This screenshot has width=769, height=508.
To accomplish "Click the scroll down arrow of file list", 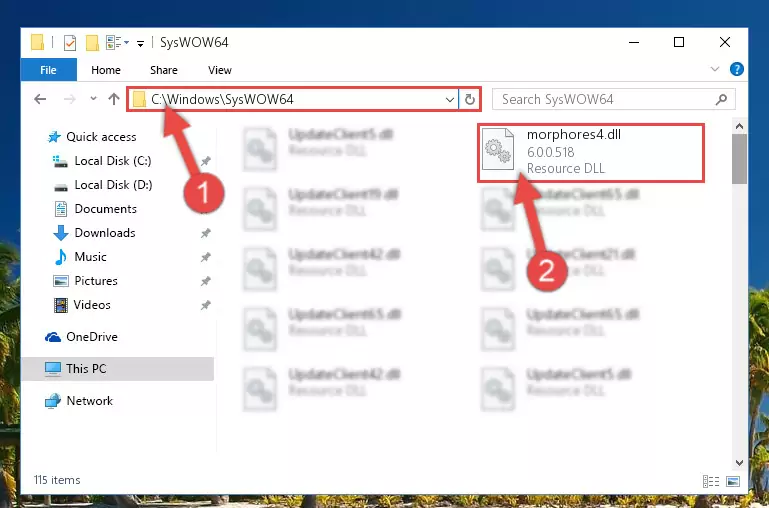I will 739,462.
